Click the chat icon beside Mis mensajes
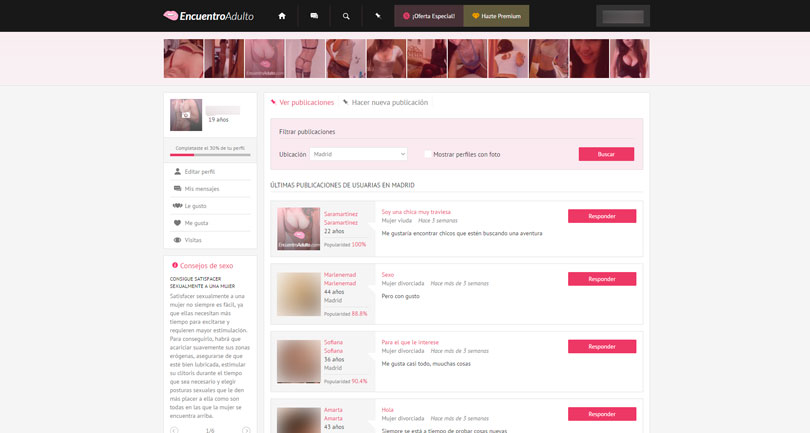810x433 pixels. [177, 189]
